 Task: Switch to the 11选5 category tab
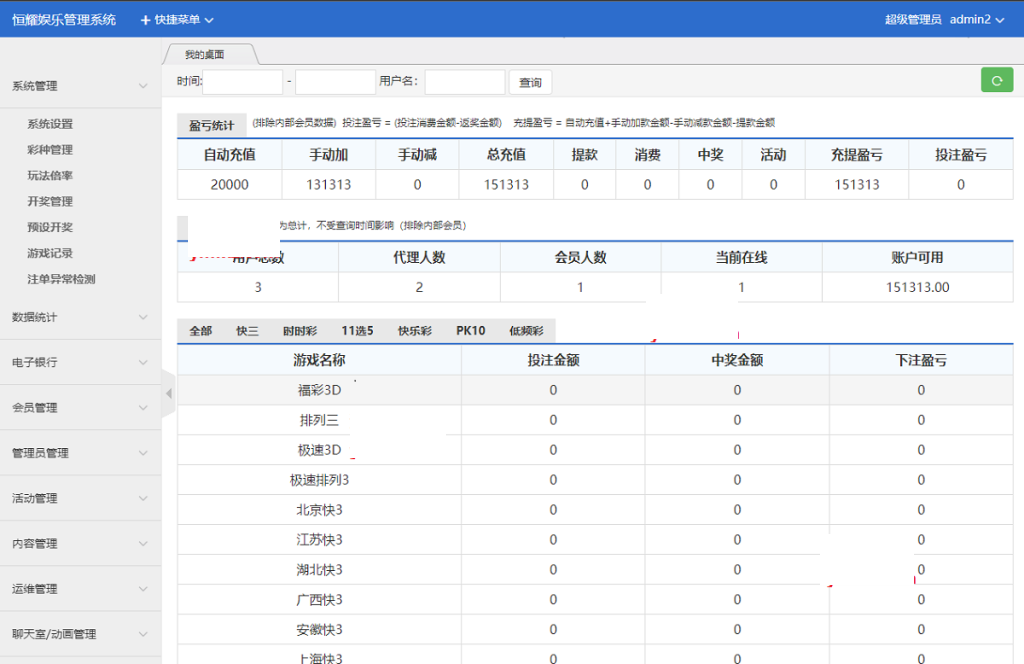tap(357, 331)
